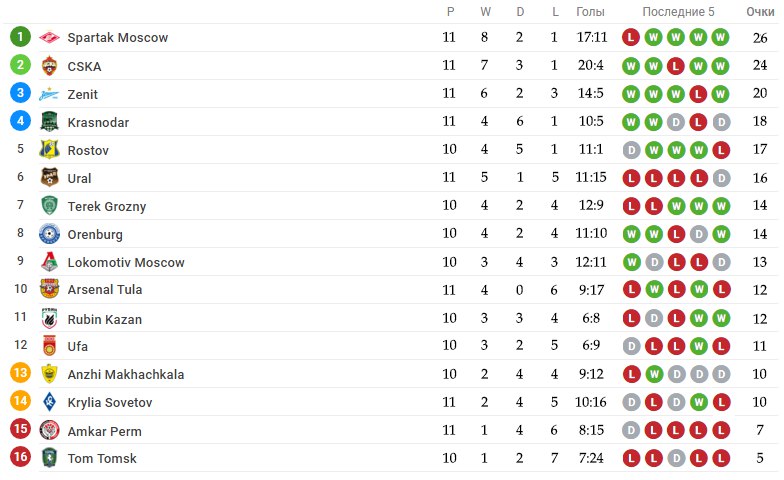Click the Tom Tomsk team crest
The image size is (784, 480).
(50, 458)
